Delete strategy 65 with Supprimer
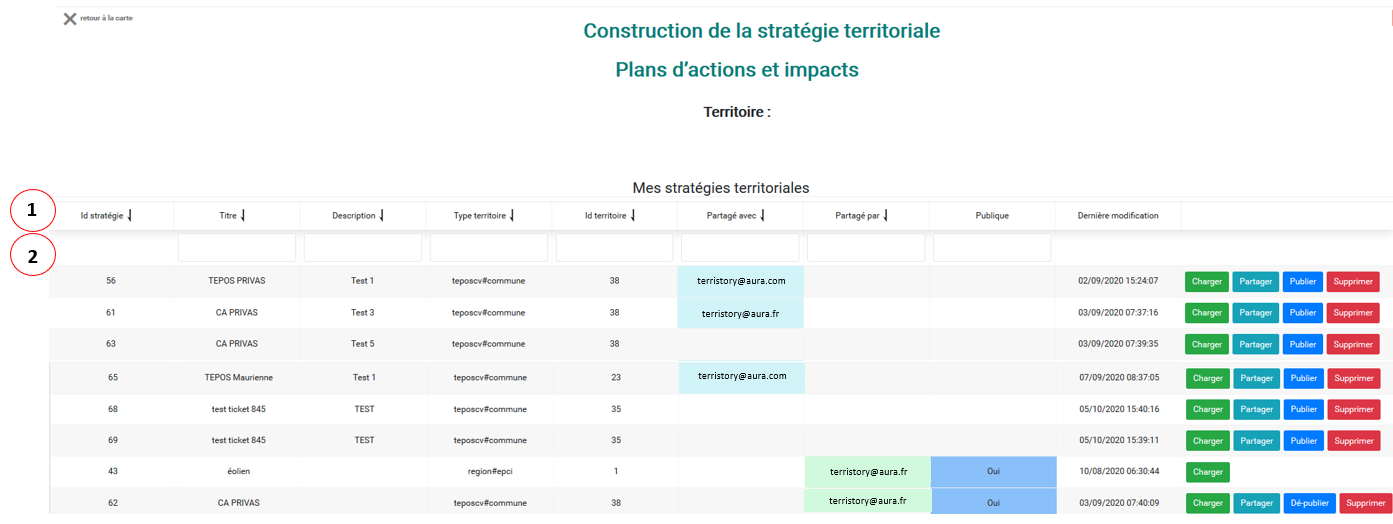Viewport: 1393px width, 524px height. (x=1354, y=378)
